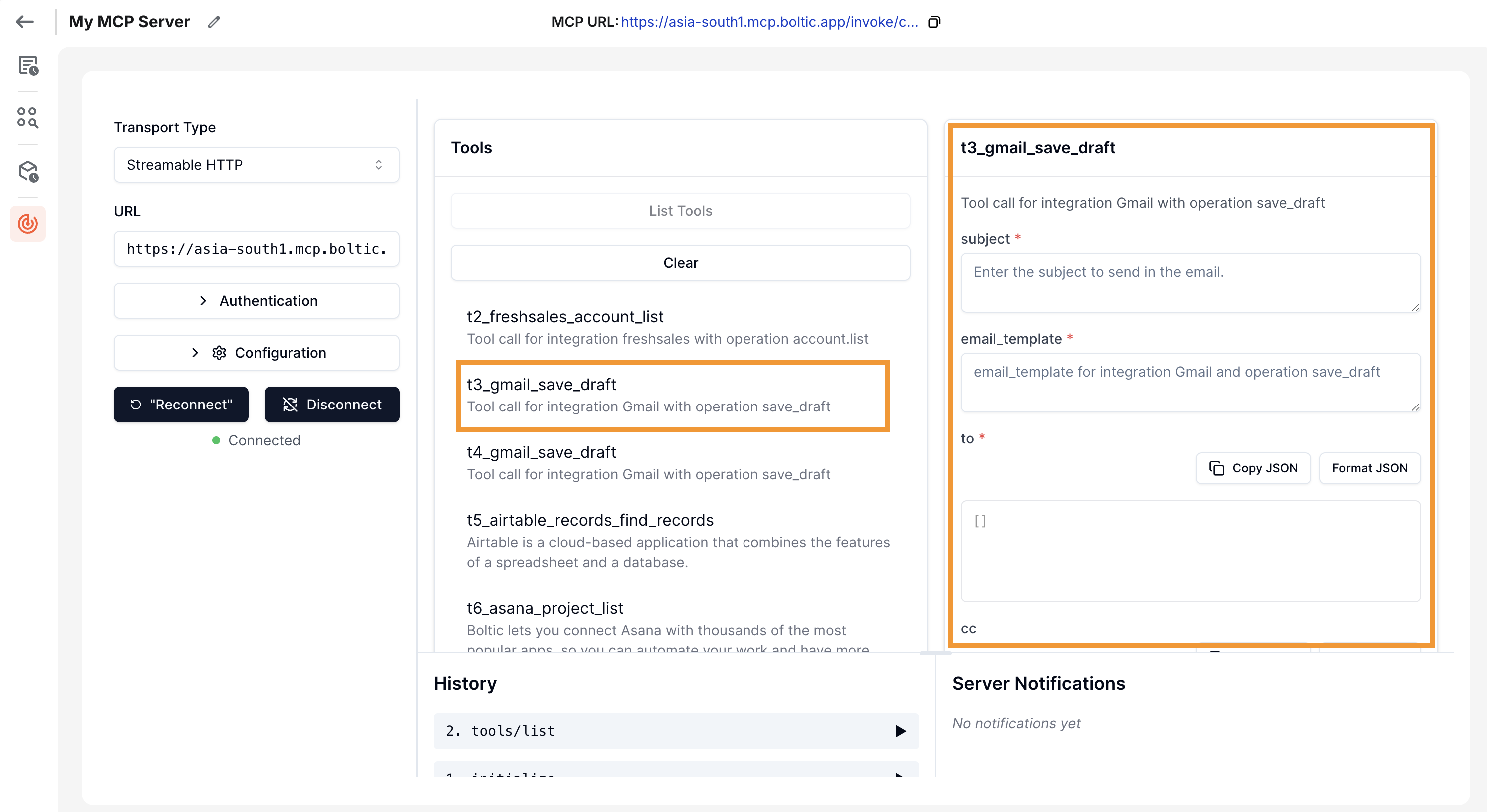The image size is (1487, 812).
Task: Open the logs sidebar icon at top
Action: coord(27,66)
